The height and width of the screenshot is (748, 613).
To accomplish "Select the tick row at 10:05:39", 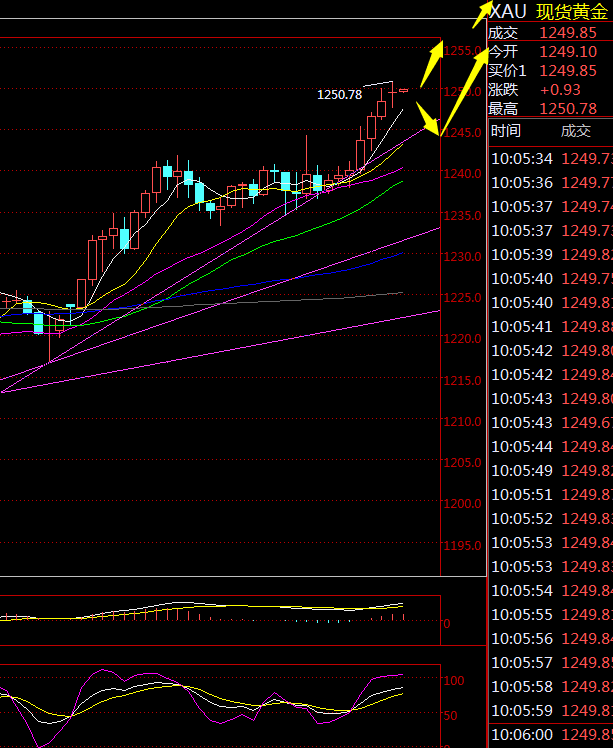I will tap(551, 254).
